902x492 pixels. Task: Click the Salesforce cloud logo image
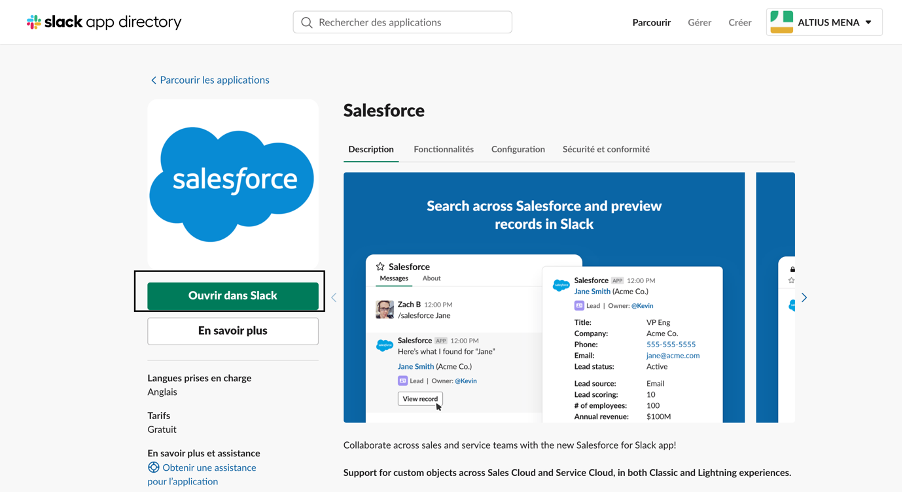coord(232,184)
